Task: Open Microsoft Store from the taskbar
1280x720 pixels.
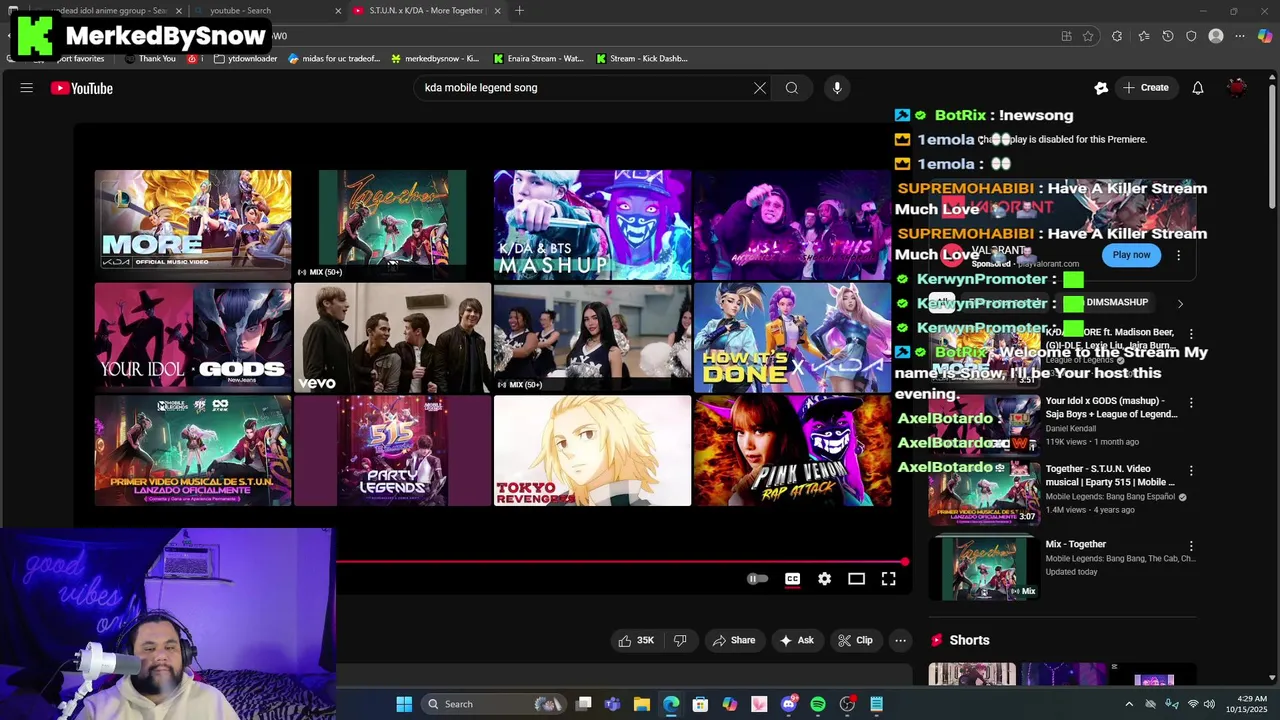Action: (x=700, y=704)
